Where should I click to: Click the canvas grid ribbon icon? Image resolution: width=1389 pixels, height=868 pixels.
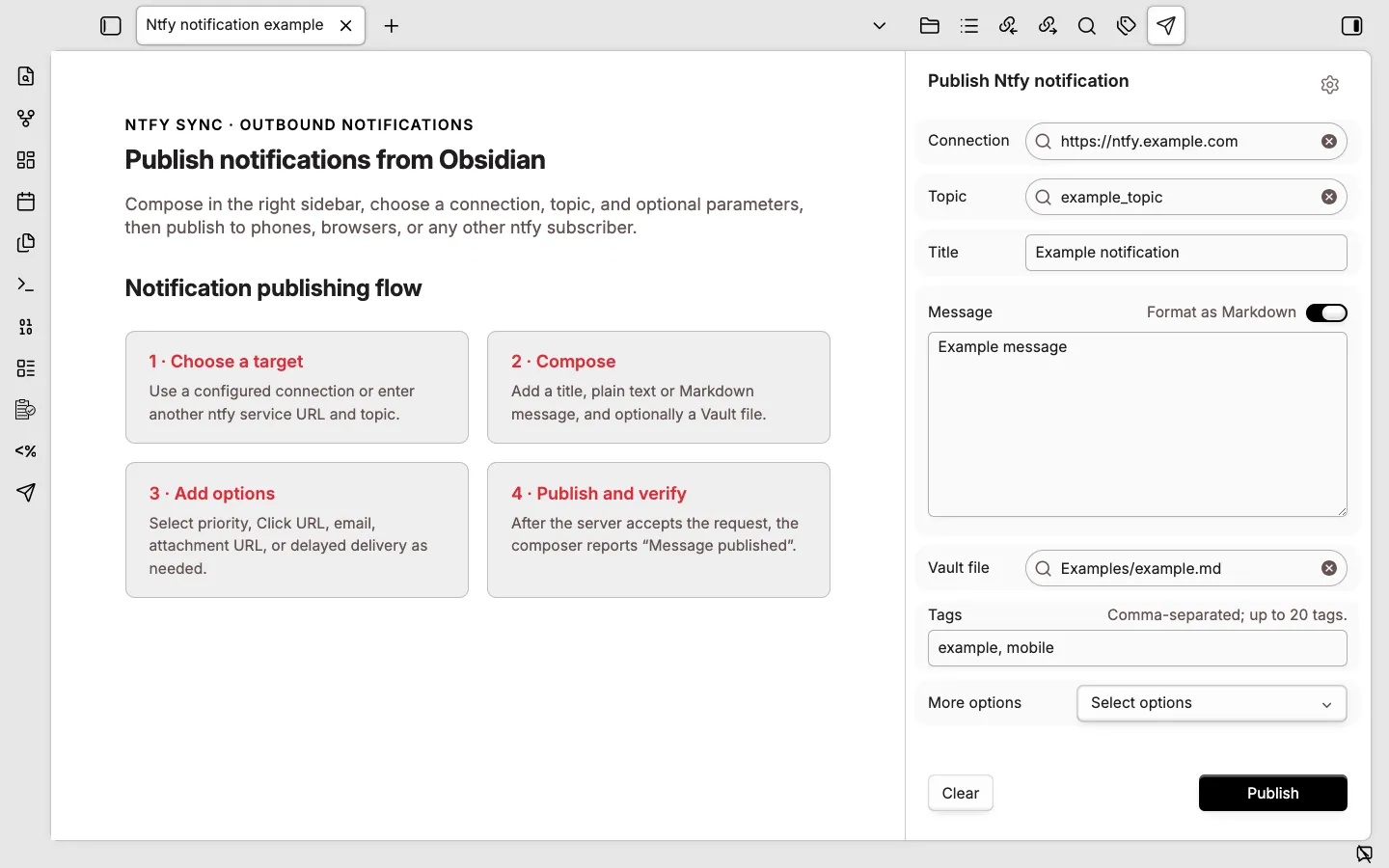tap(26, 160)
